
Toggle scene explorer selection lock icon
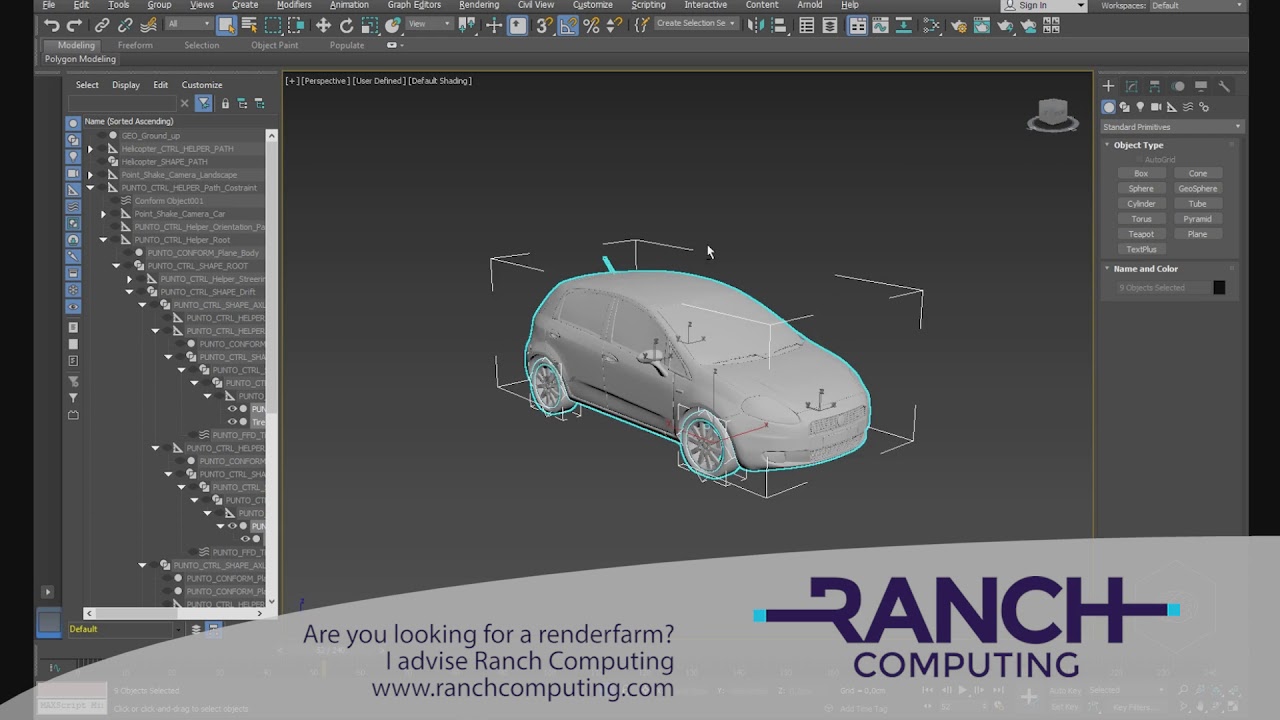point(225,103)
